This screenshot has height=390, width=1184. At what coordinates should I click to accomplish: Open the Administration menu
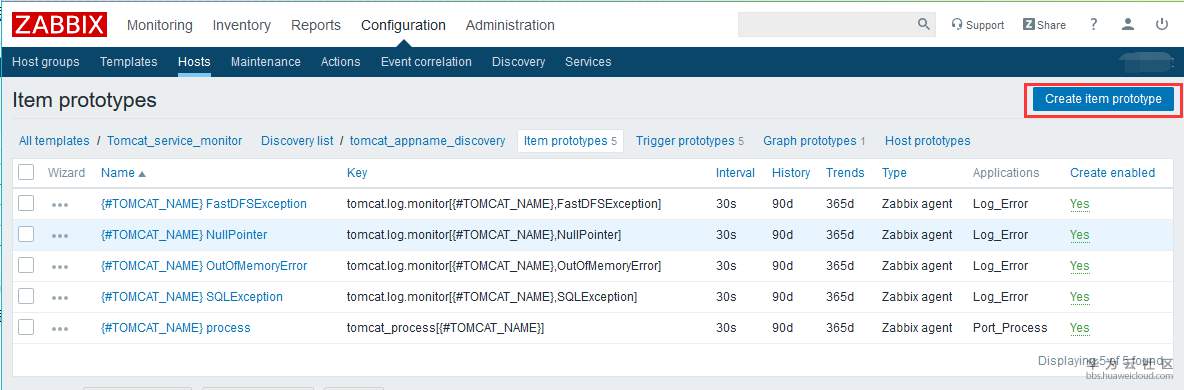click(x=510, y=26)
